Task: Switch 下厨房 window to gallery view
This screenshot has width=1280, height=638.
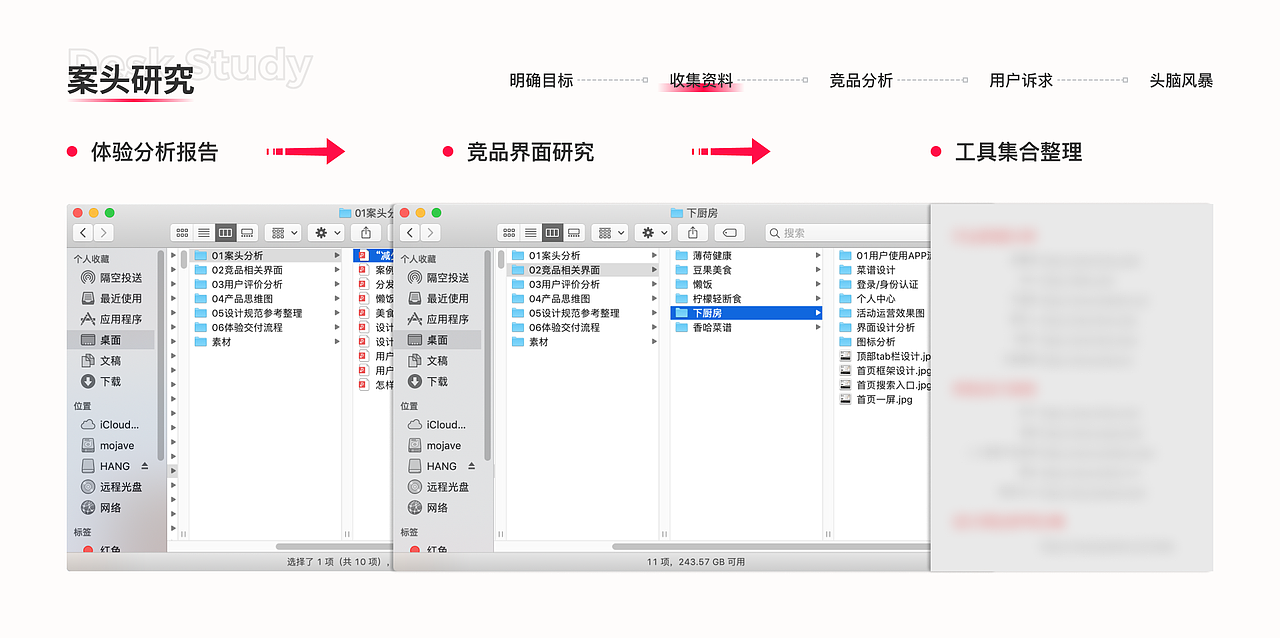Action: [574, 232]
